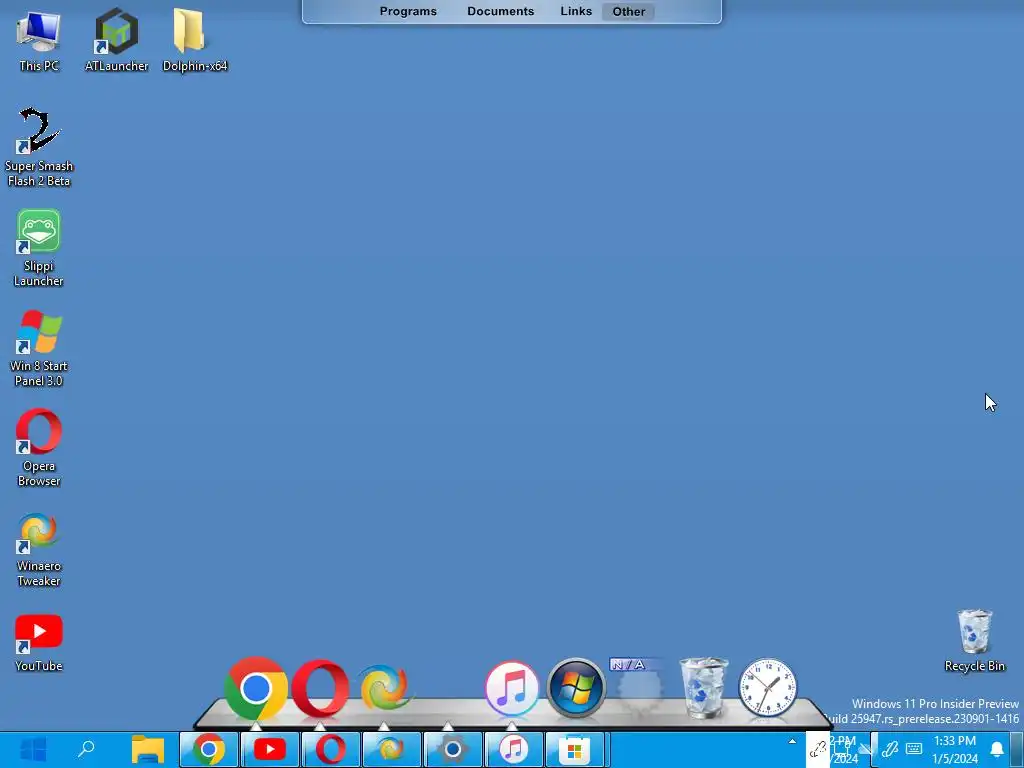This screenshot has height=768, width=1024.
Task: Select the Win 8 Start Panel 3.0 shortcut
Action: click(39, 348)
